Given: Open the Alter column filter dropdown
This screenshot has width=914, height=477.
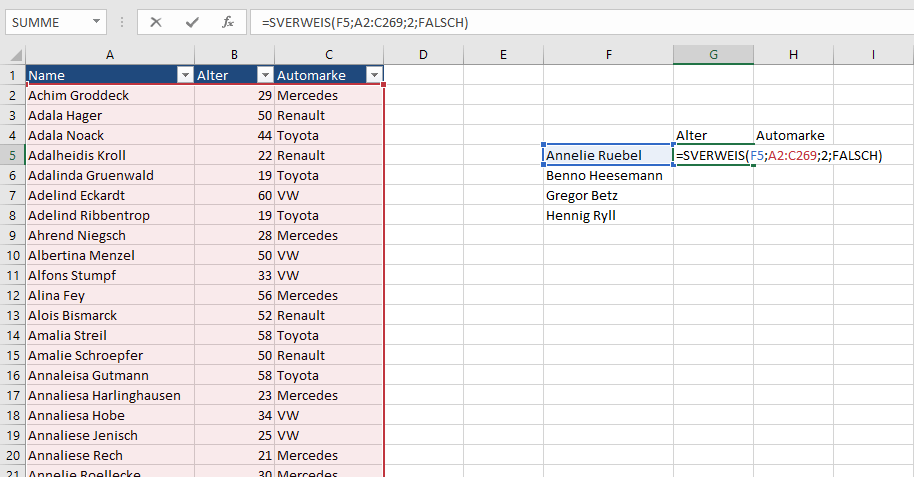Looking at the screenshot, I should (x=265, y=75).
